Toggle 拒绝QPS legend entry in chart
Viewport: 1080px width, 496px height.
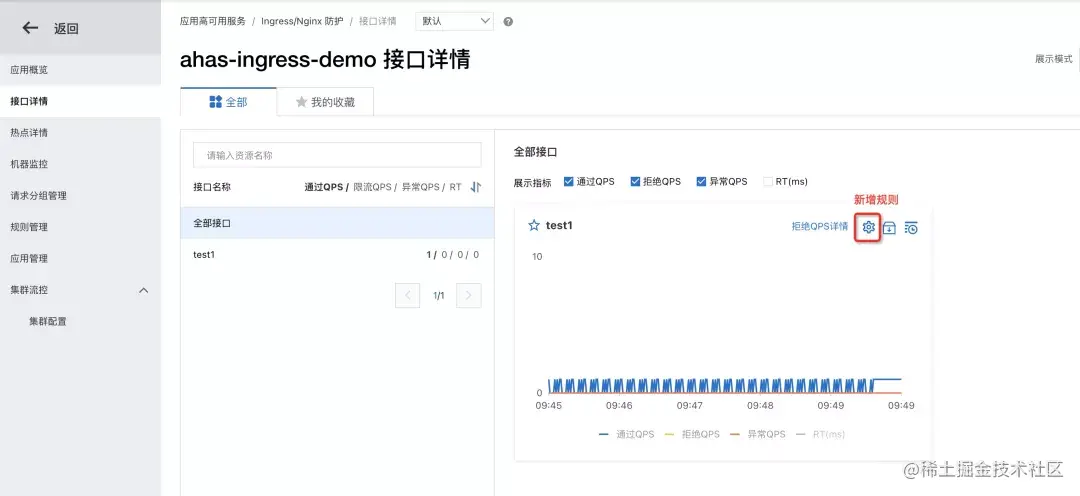click(x=692, y=435)
